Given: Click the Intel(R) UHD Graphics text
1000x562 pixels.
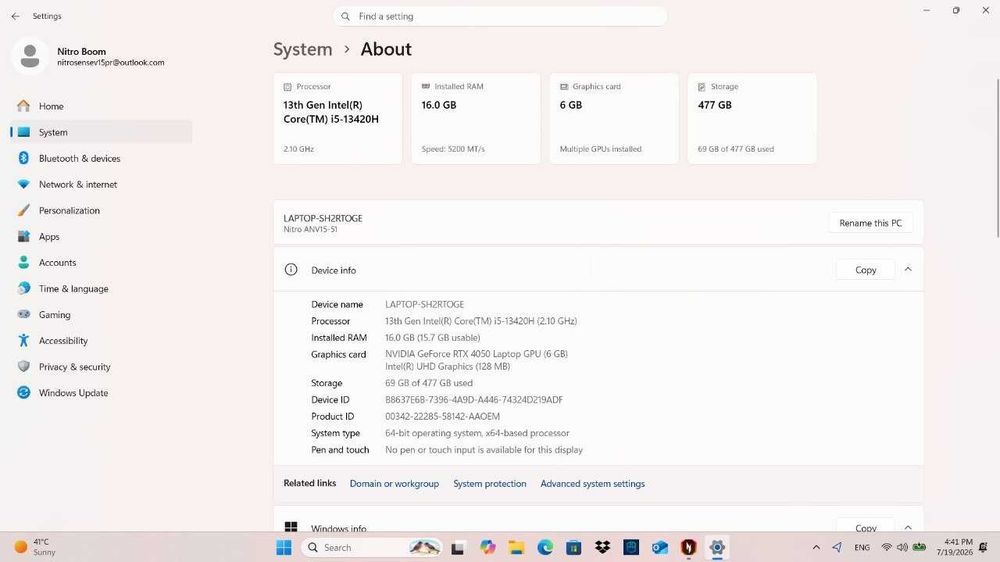Looking at the screenshot, I should pyautogui.click(x=448, y=366).
